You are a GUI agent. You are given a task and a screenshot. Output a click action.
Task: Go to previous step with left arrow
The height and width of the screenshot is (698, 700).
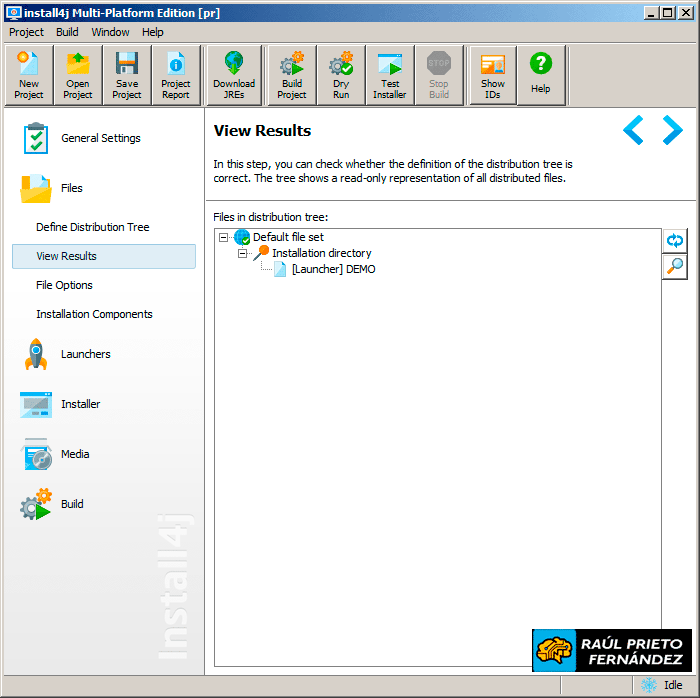633,130
